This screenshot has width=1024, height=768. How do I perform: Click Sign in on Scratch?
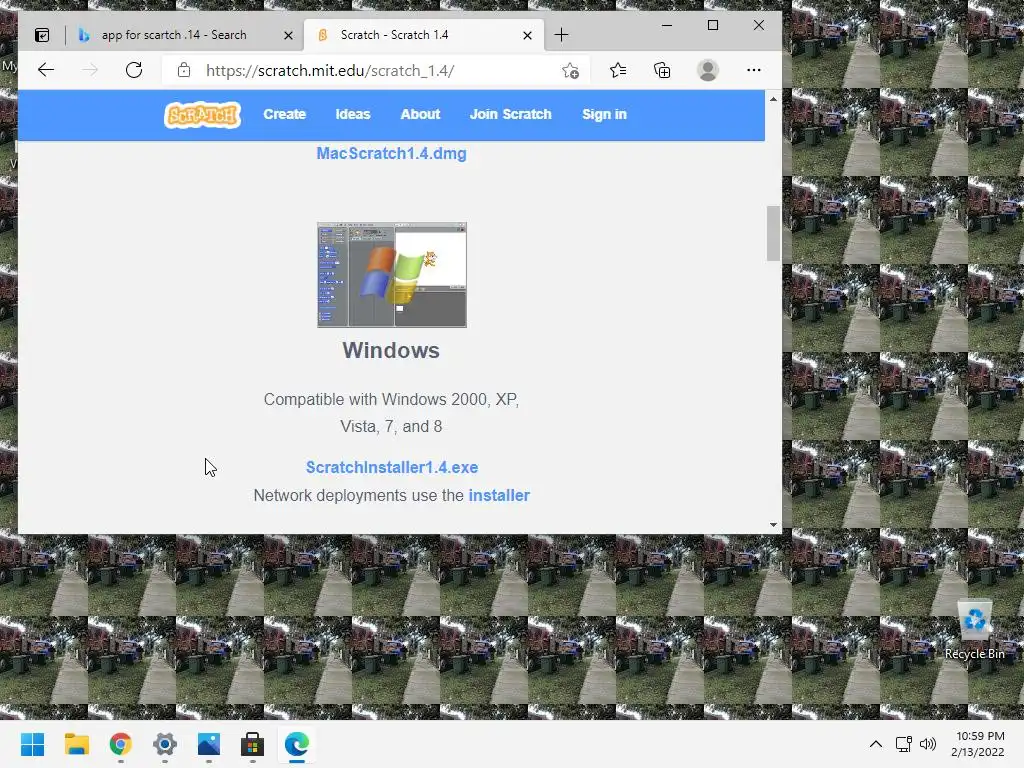pos(604,114)
